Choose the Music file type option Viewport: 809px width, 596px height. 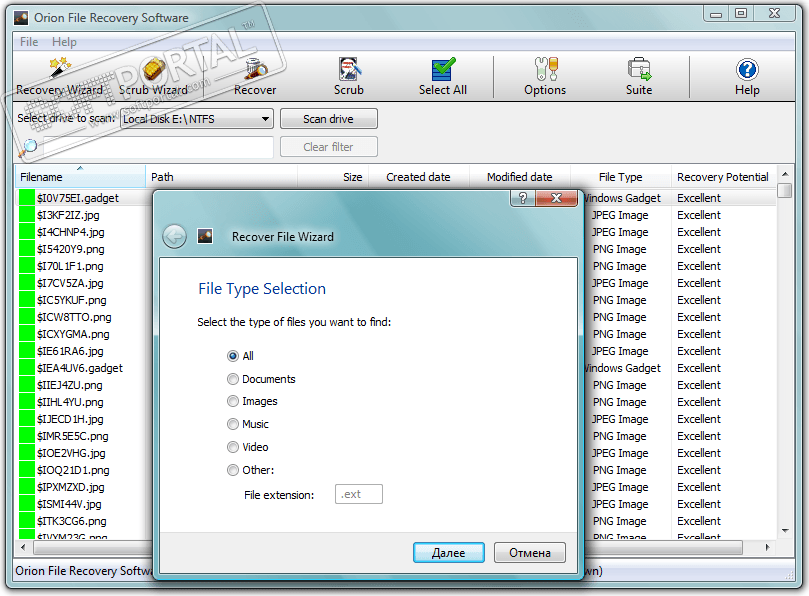(x=233, y=424)
